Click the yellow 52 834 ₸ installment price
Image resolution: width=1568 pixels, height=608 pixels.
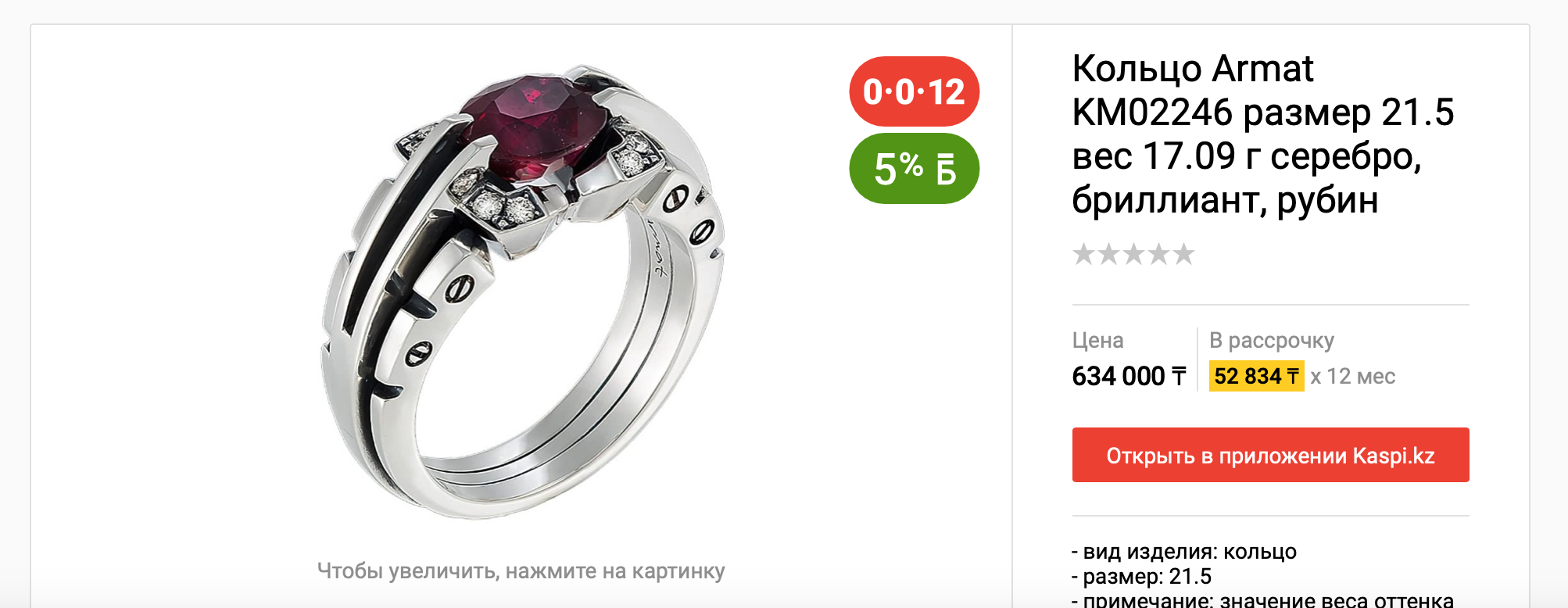click(1256, 376)
